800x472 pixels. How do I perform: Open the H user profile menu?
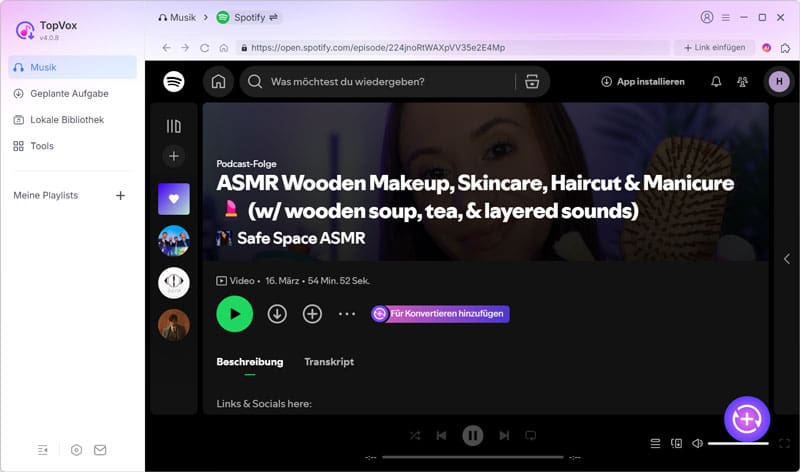(779, 82)
